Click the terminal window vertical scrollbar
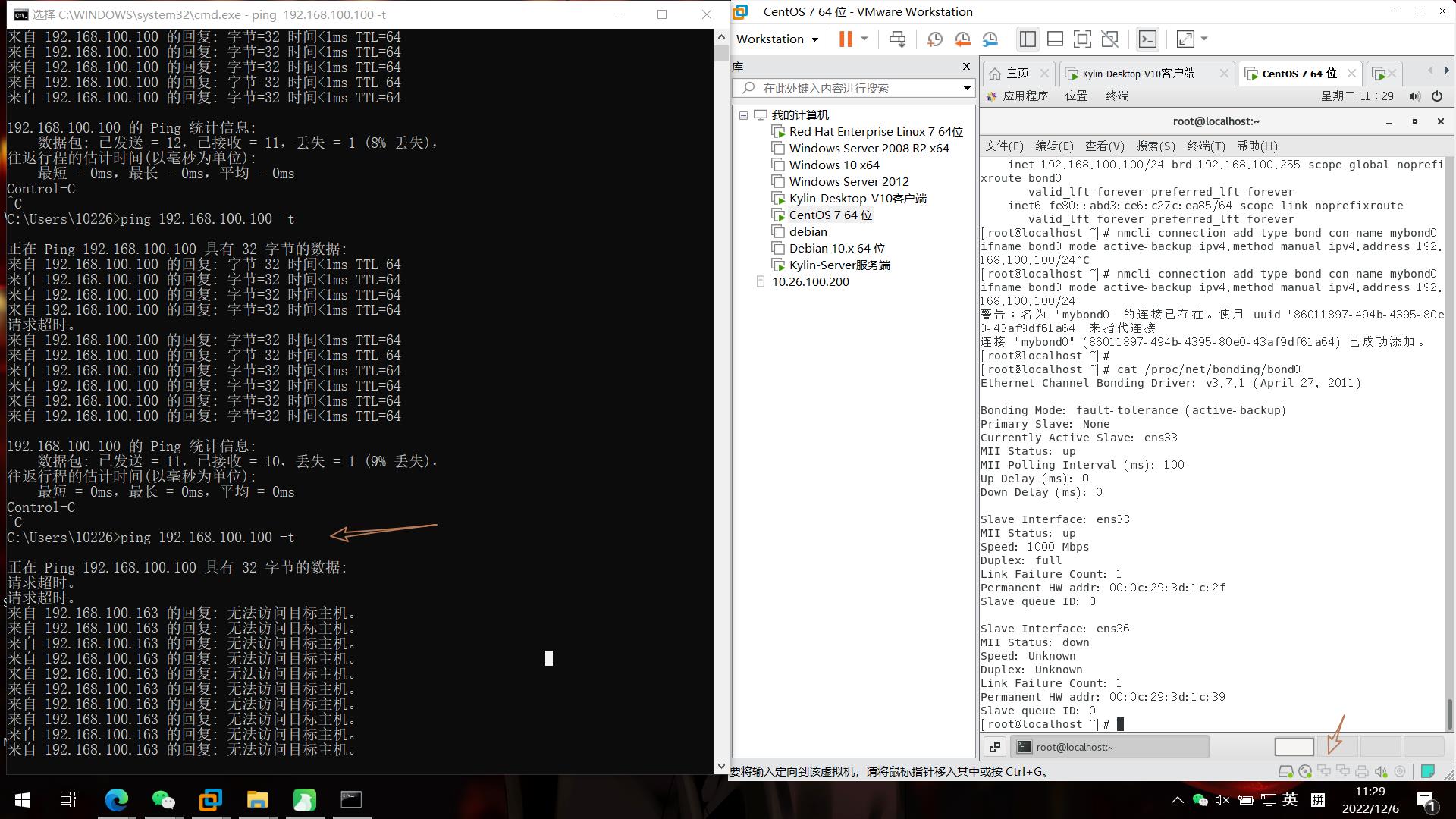 point(1449,714)
